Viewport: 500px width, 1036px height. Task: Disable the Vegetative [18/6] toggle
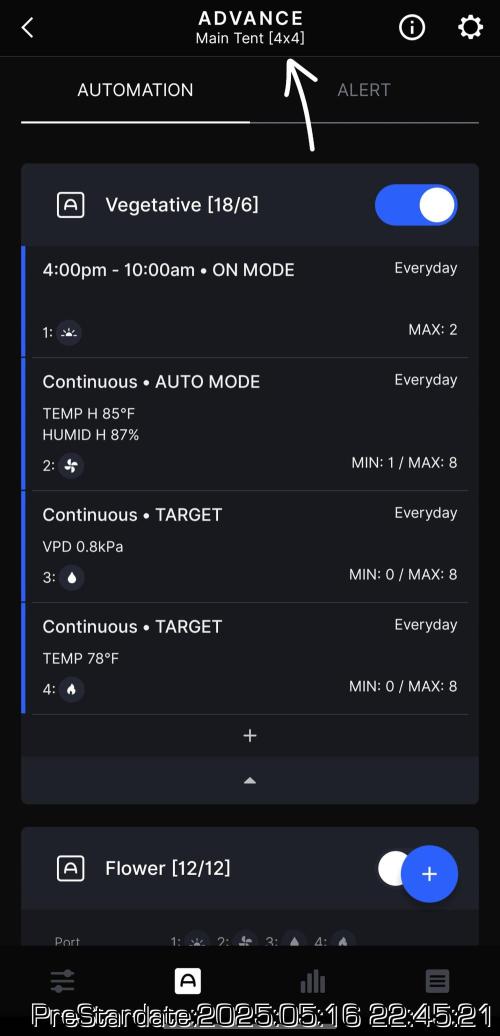(416, 205)
